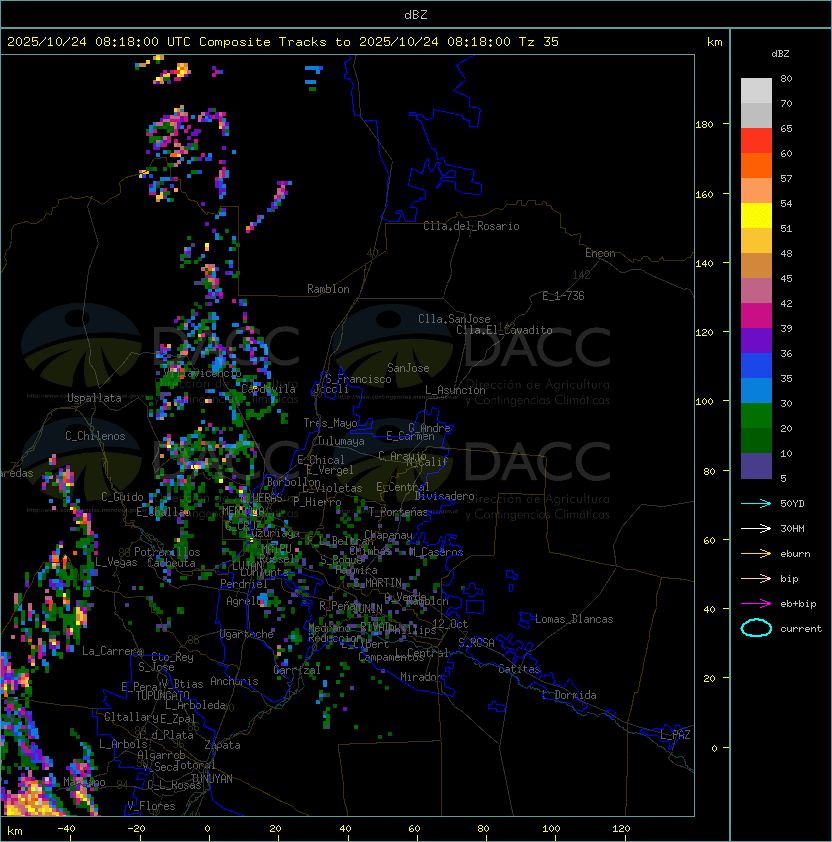This screenshot has width=832, height=842.
Task: Click the Uspallata town label
Action: point(94,398)
